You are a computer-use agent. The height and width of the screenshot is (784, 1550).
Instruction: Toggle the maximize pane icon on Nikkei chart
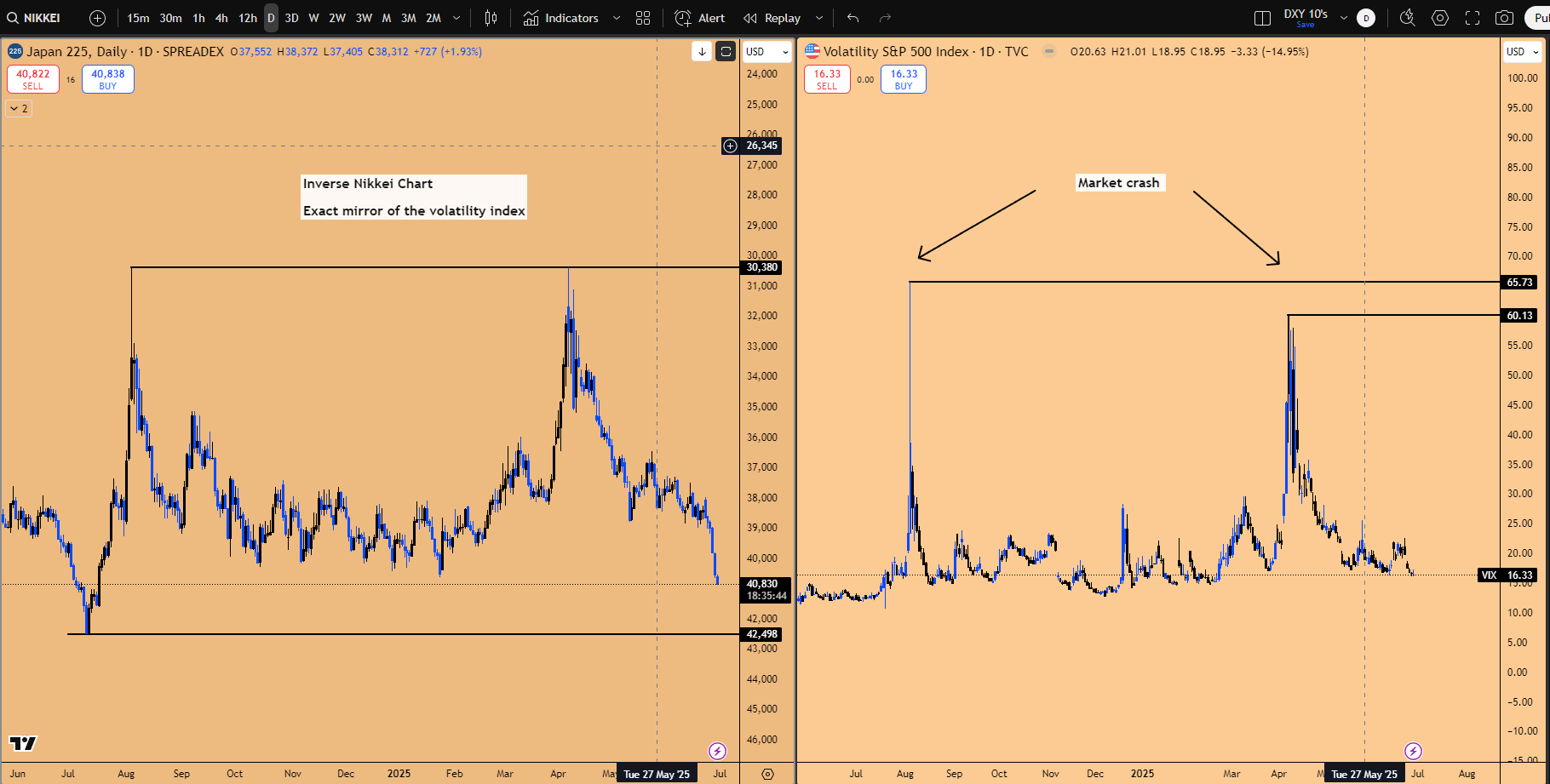(x=726, y=51)
